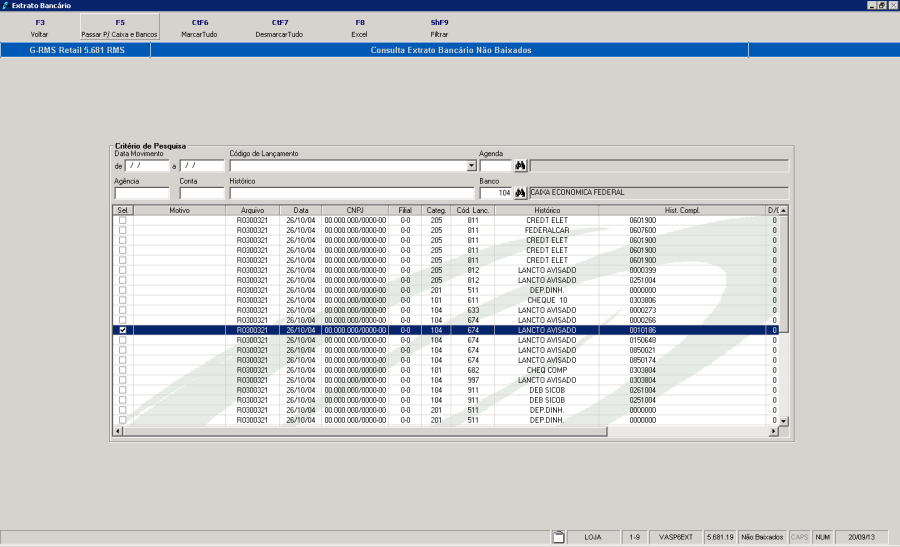Click the horizontal scrollbar thumb of table
Image resolution: width=900 pixels, height=547 pixels.
[365, 431]
